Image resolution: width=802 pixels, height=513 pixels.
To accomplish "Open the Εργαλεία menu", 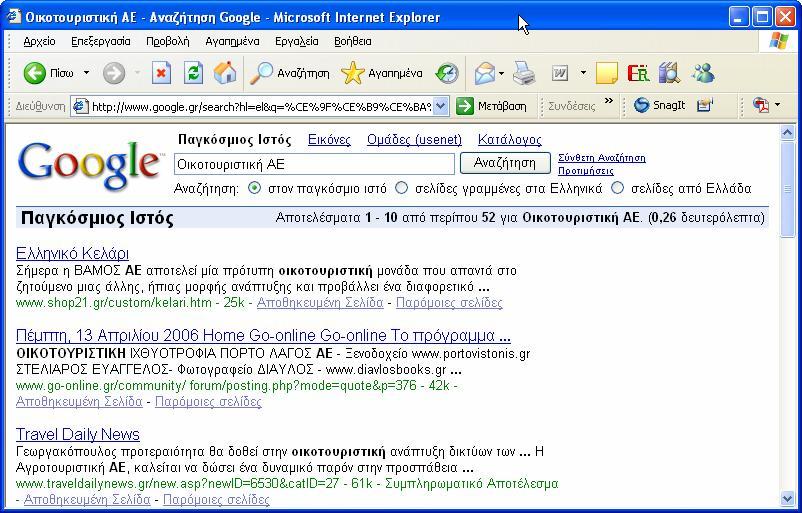I will [x=297, y=41].
